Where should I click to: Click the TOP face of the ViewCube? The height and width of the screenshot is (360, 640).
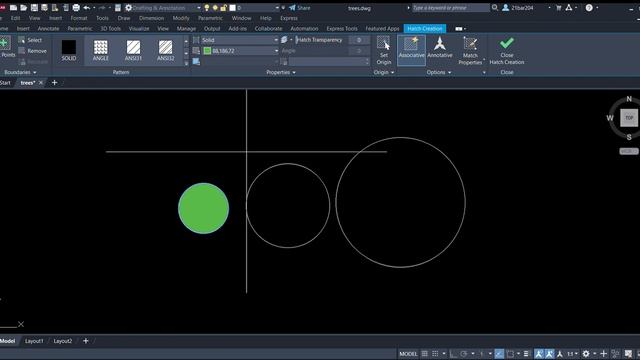[629, 118]
